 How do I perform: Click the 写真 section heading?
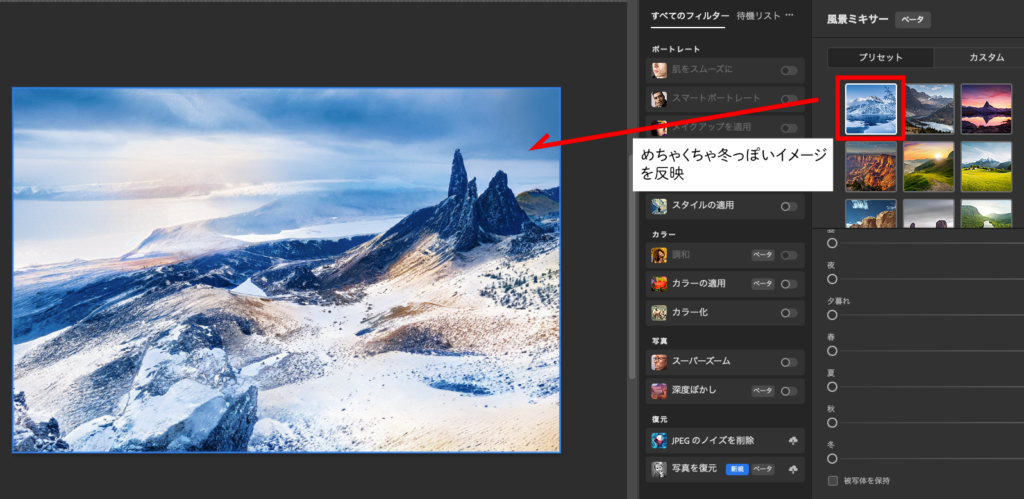point(659,341)
